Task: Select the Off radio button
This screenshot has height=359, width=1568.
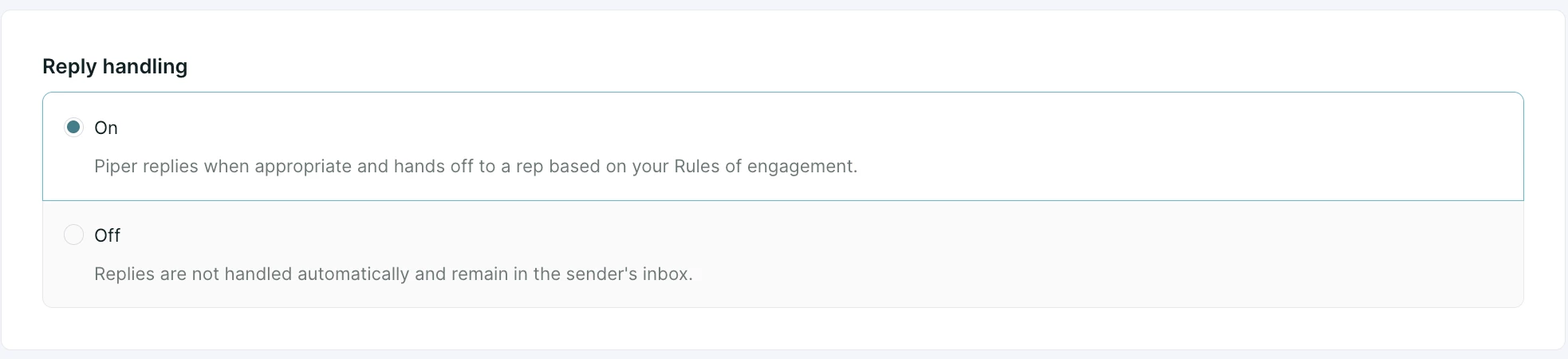Action: tap(73, 235)
